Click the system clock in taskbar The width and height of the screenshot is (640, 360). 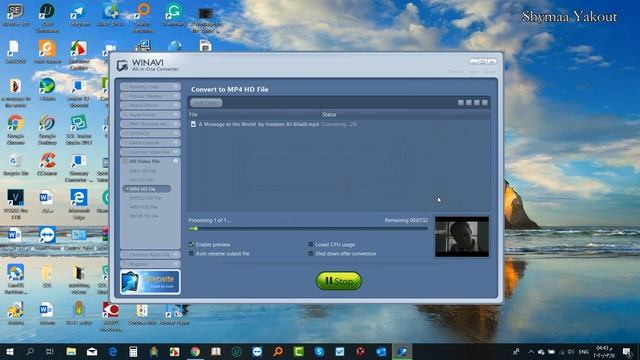(x=605, y=352)
